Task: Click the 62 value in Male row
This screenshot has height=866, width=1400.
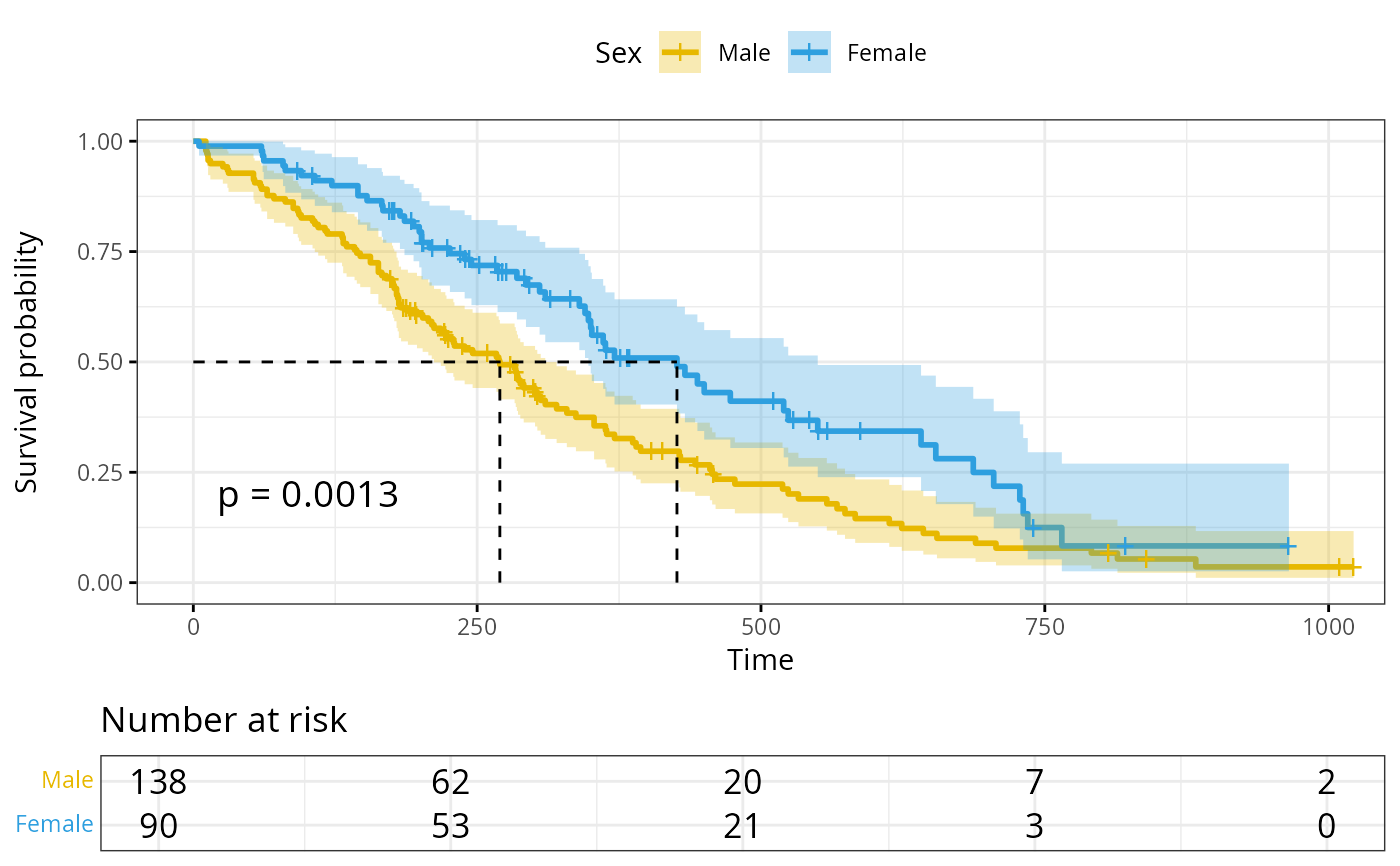Action: pyautogui.click(x=449, y=781)
